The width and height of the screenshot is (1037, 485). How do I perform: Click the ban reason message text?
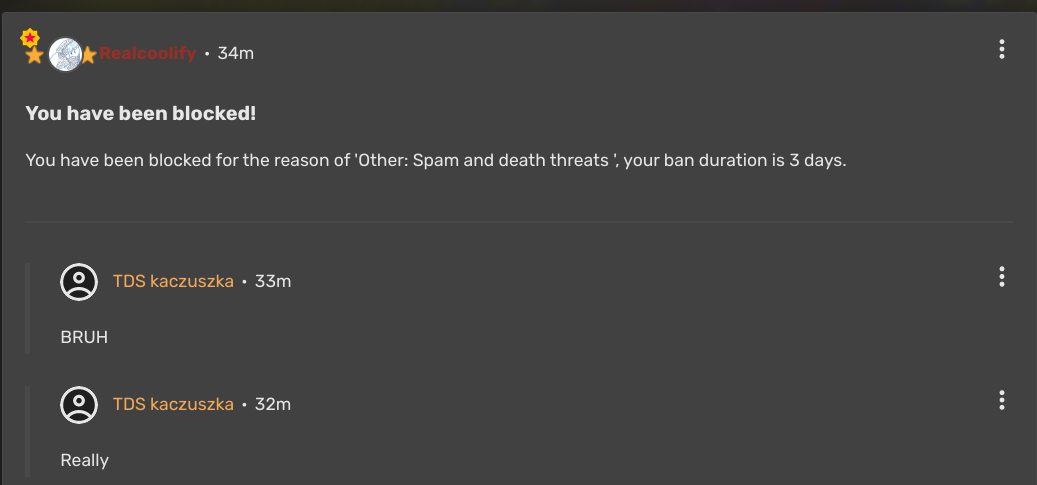(x=436, y=160)
